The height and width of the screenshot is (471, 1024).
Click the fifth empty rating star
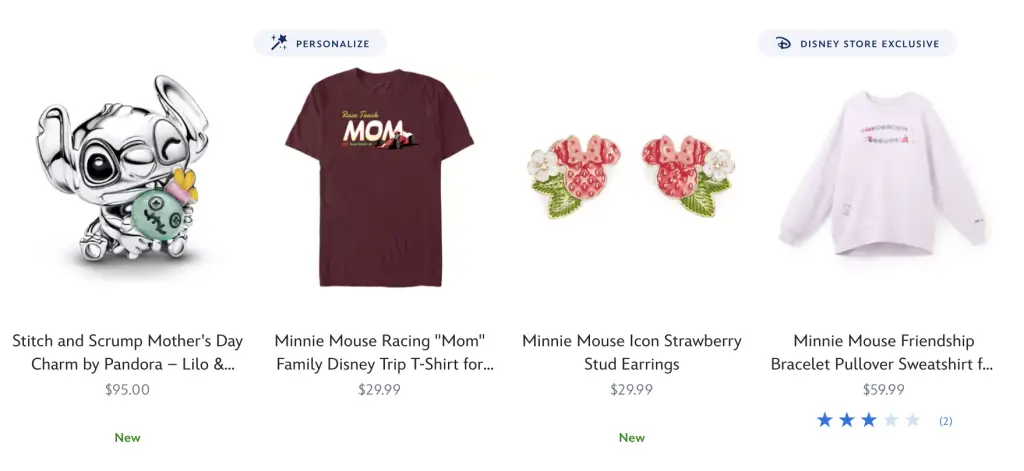point(912,420)
